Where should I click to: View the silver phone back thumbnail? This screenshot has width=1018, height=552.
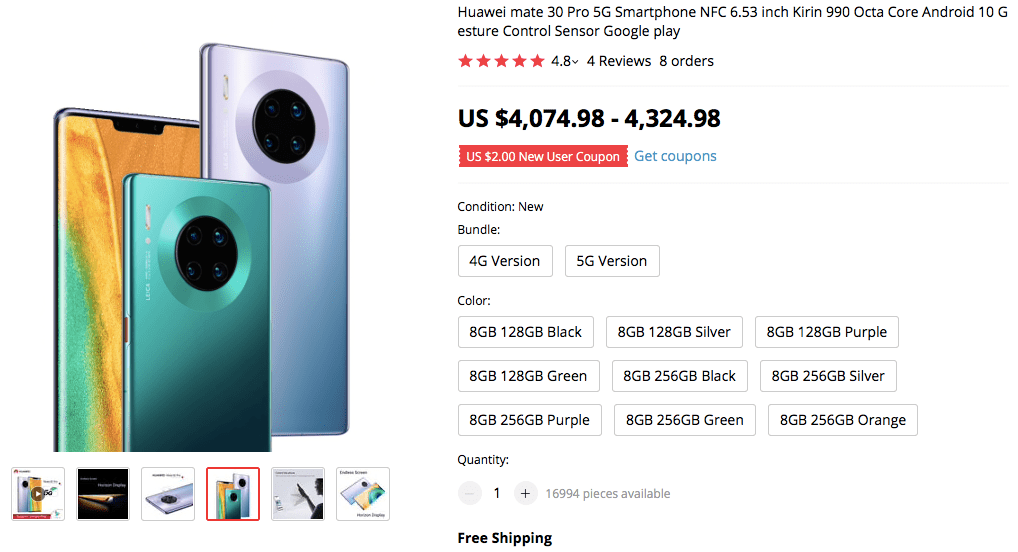pos(168,494)
